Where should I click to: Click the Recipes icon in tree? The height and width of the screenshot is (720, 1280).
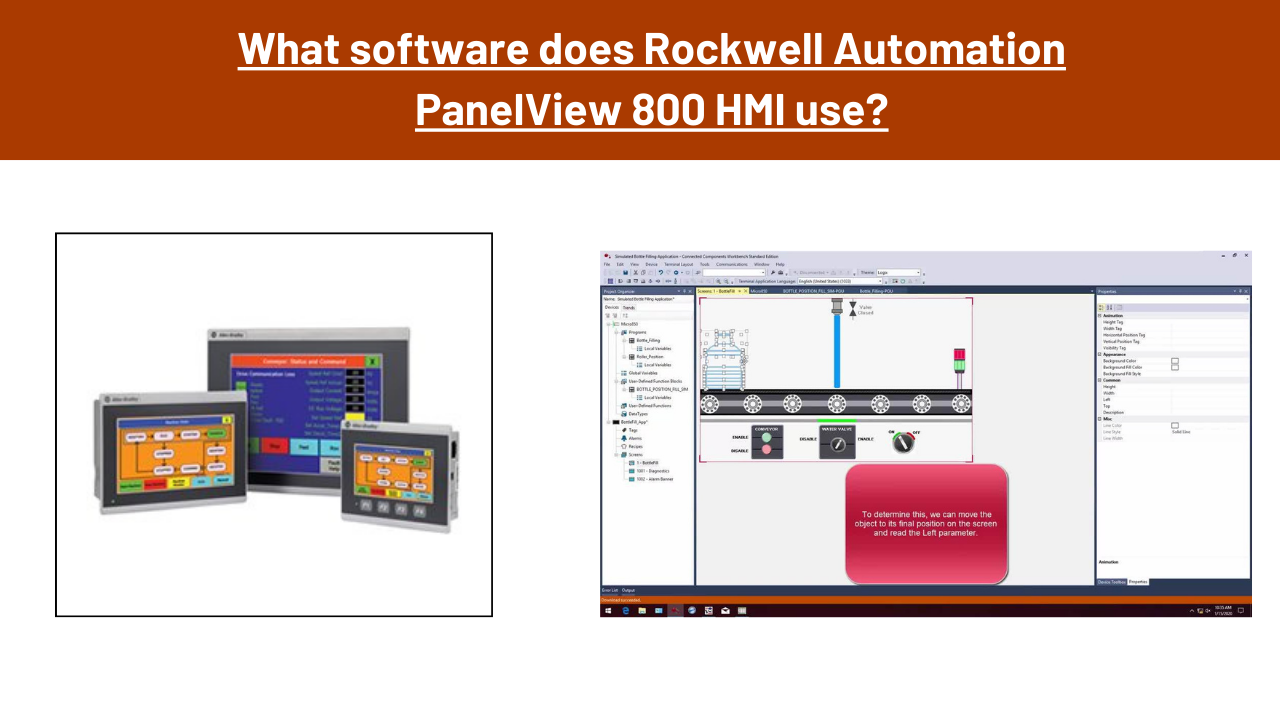tap(624, 446)
